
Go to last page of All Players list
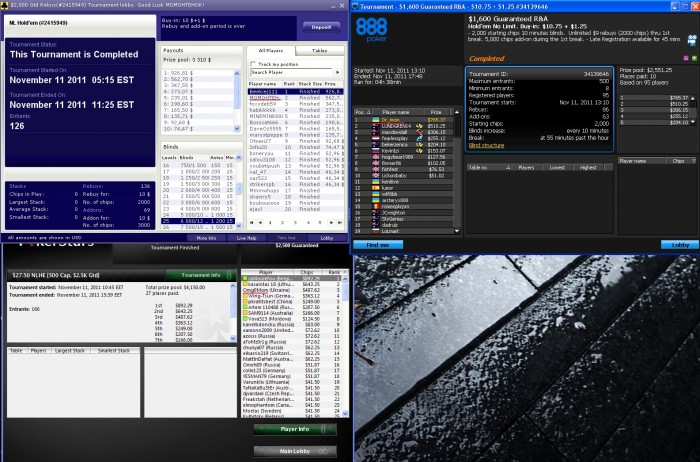[340, 222]
